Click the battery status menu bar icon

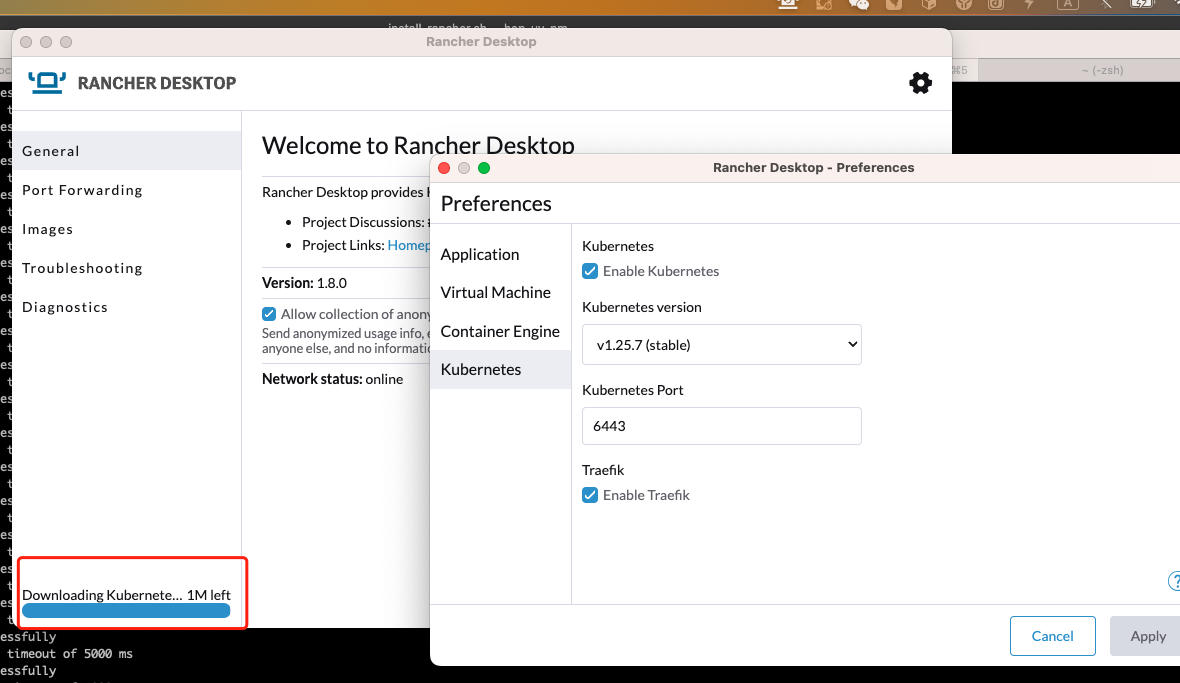tap(1140, 6)
